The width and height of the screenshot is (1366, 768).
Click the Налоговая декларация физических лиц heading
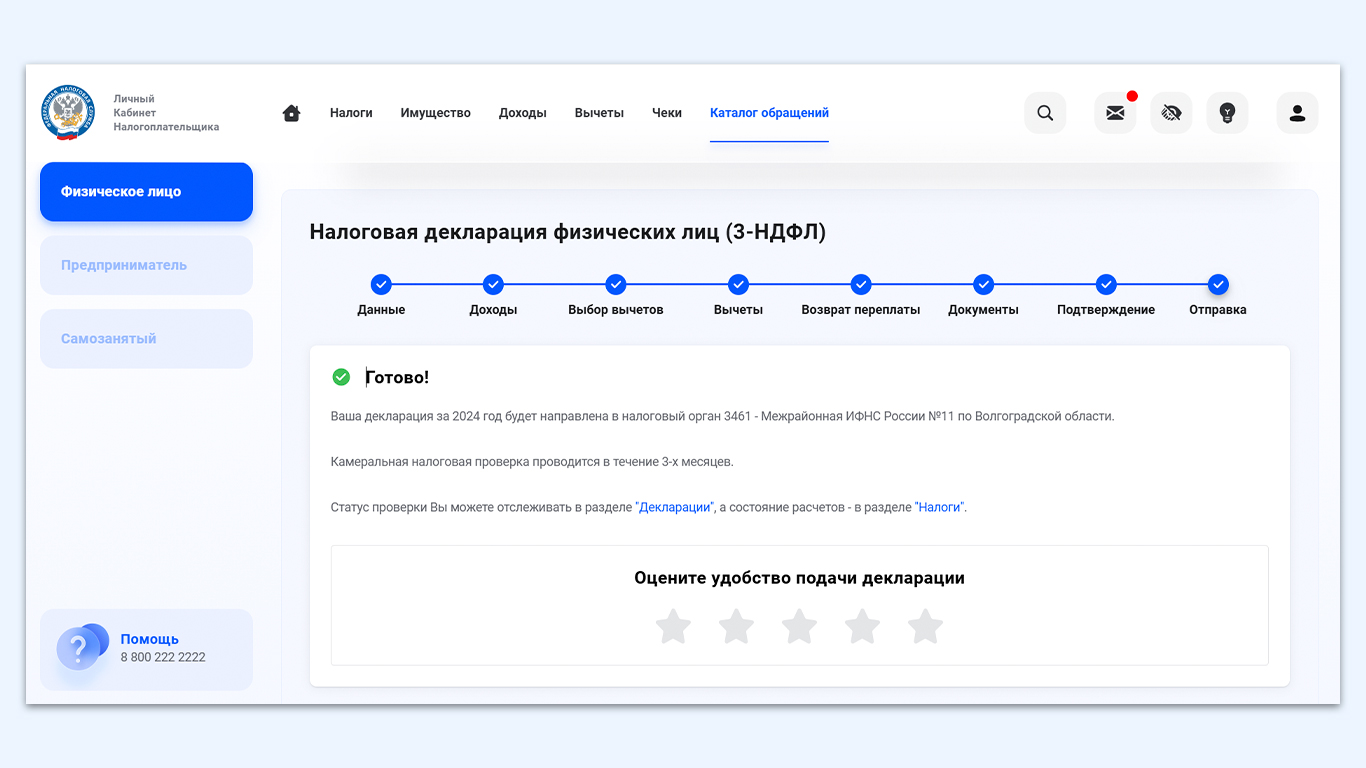pos(568,232)
